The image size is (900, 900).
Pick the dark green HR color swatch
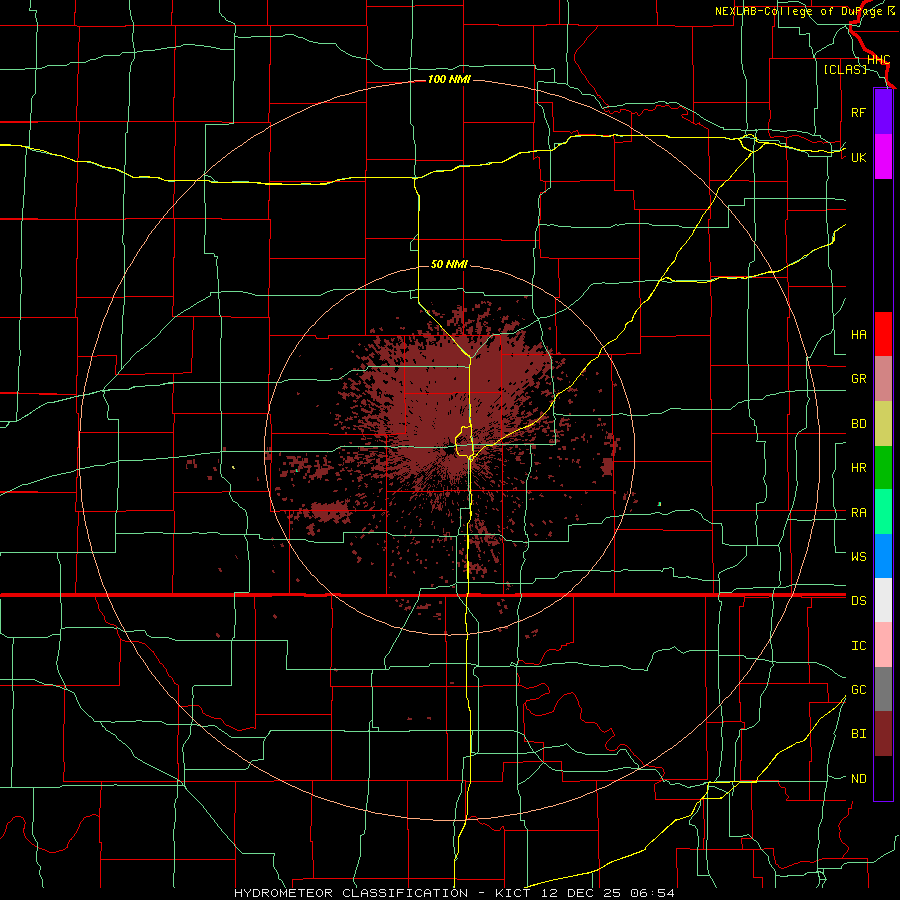pyautogui.click(x=883, y=468)
